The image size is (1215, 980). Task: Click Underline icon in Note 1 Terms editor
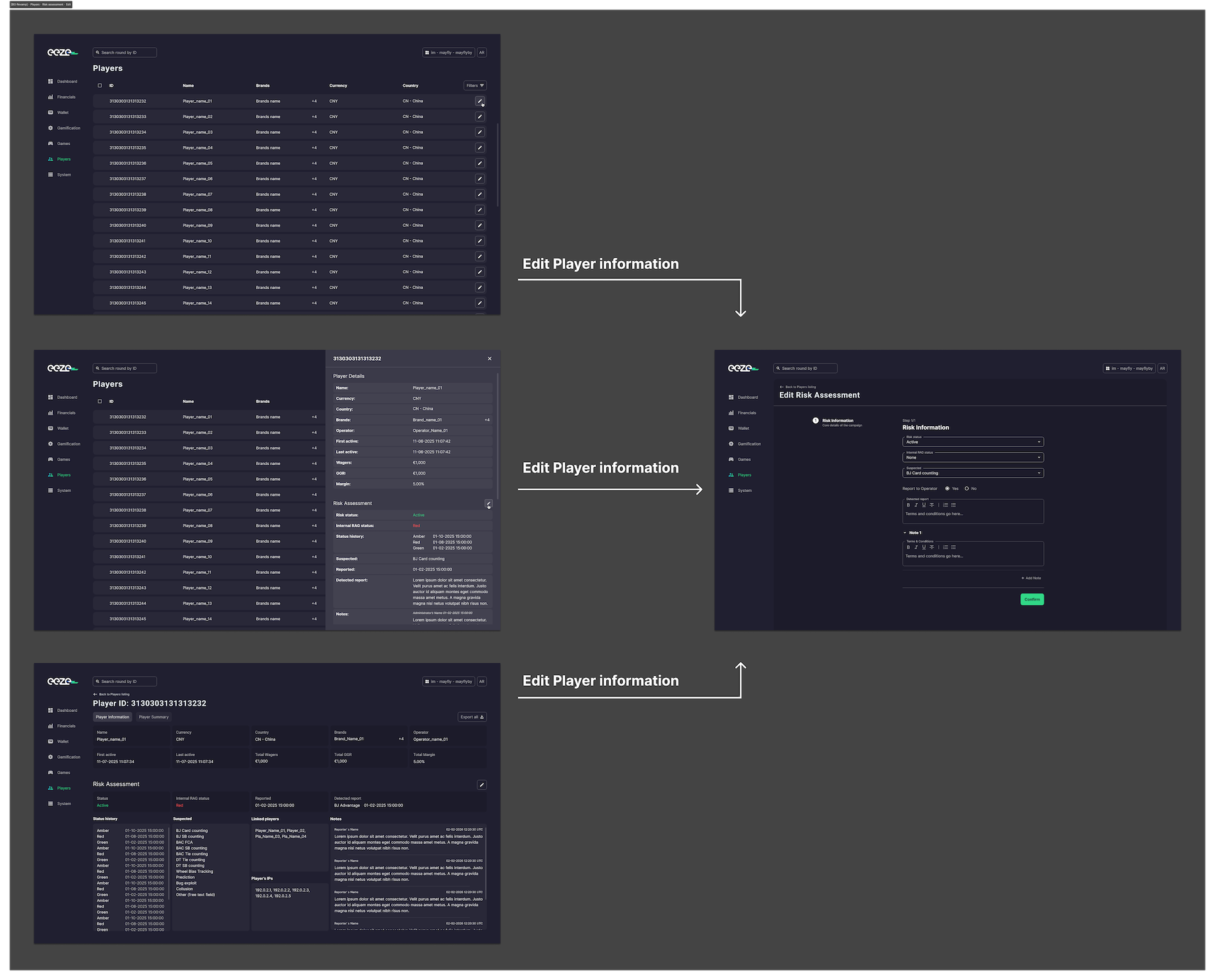[924, 547]
